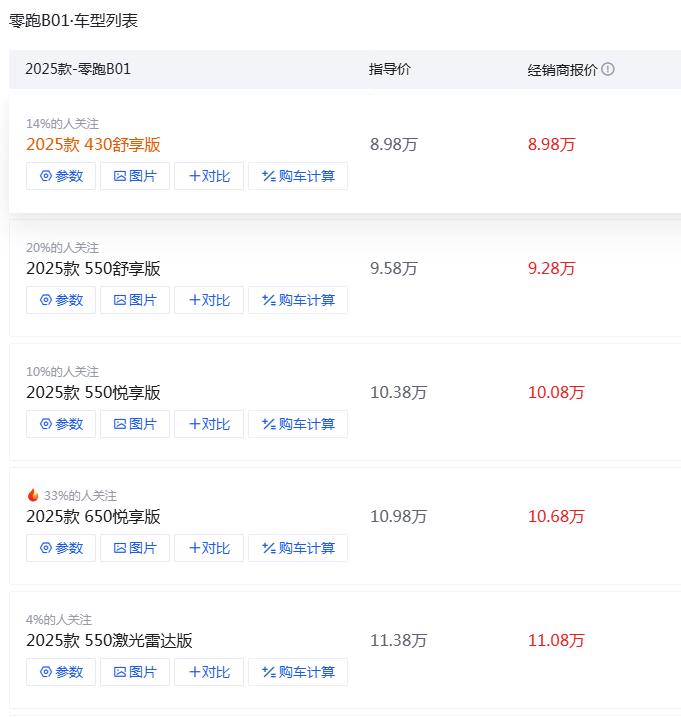Open 购车计算 for 2025款 550激光雷达版

298,672
